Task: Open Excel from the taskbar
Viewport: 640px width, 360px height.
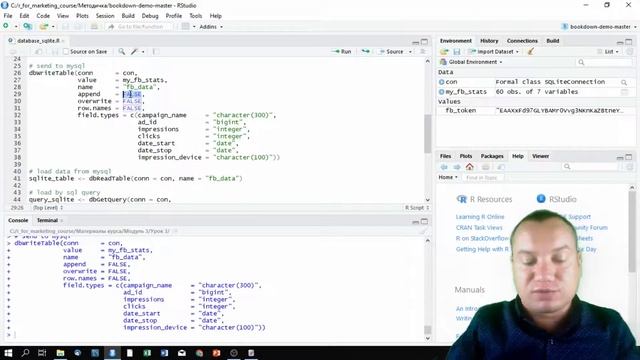Action: click(x=147, y=353)
